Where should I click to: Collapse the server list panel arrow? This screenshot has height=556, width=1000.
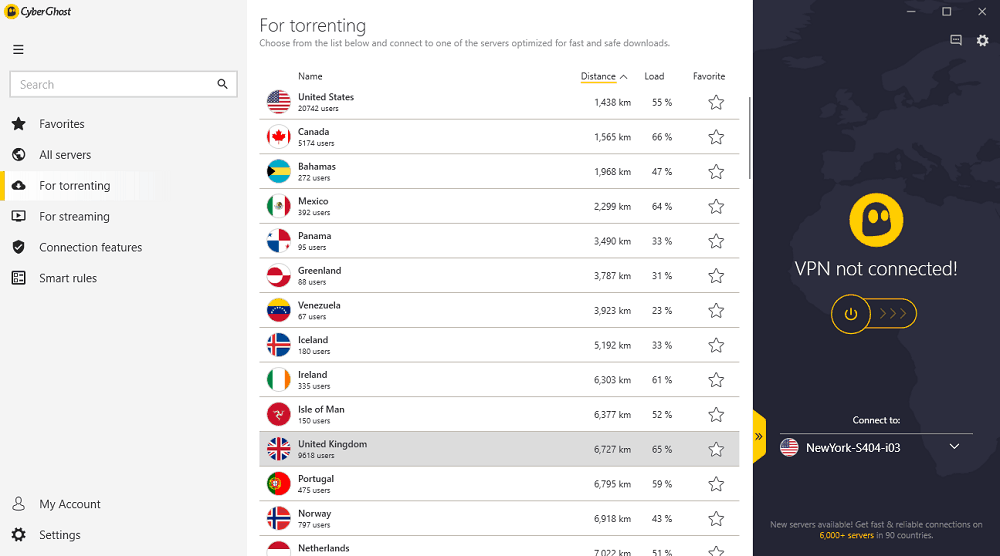(x=758, y=437)
